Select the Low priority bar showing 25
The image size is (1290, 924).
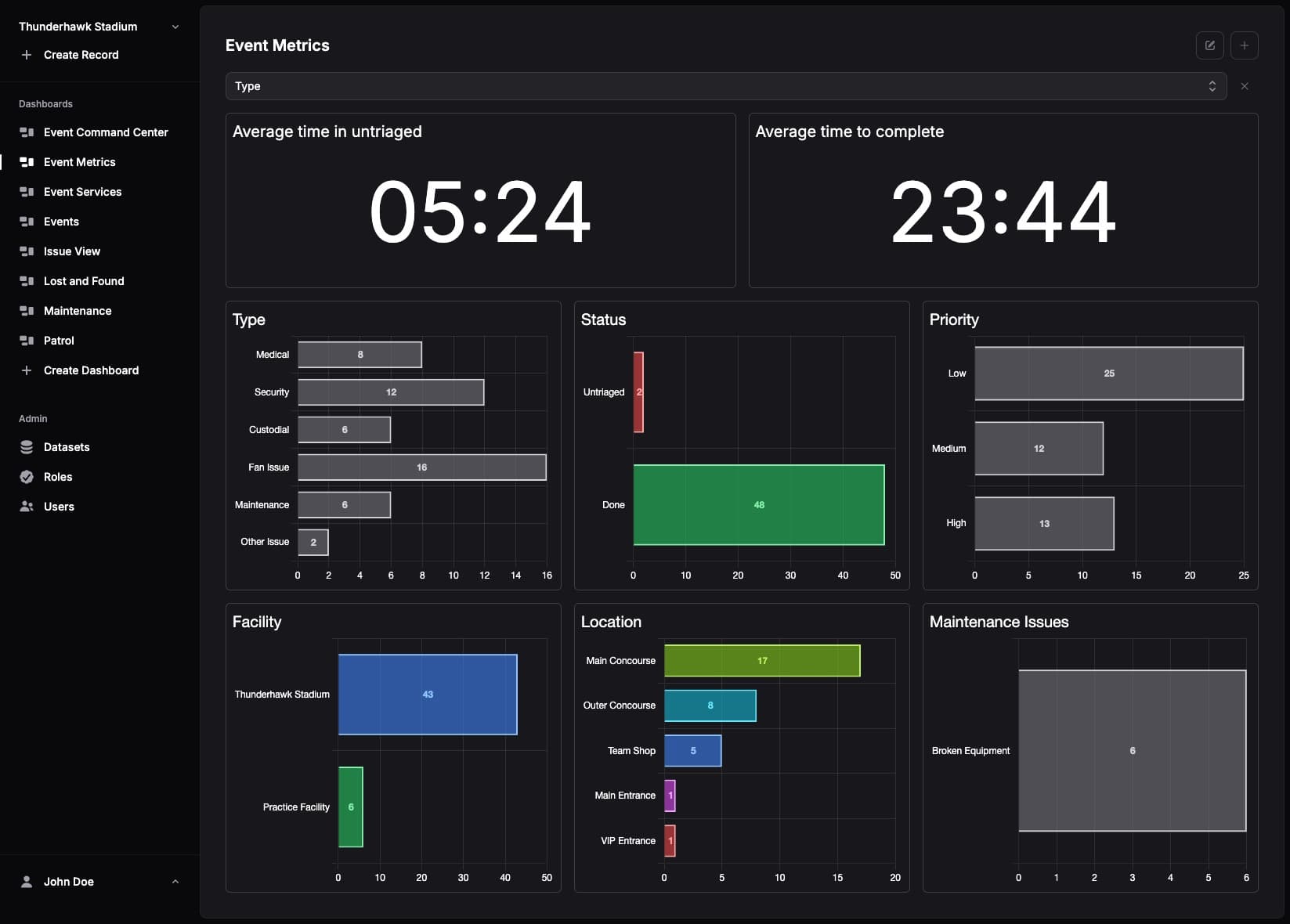[1109, 374]
